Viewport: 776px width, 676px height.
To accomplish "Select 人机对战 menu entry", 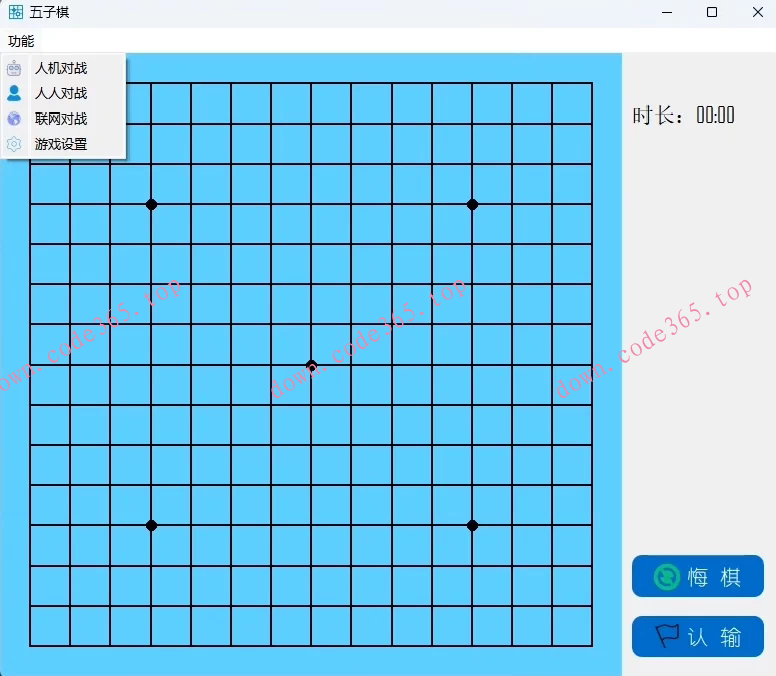I will coord(63,68).
